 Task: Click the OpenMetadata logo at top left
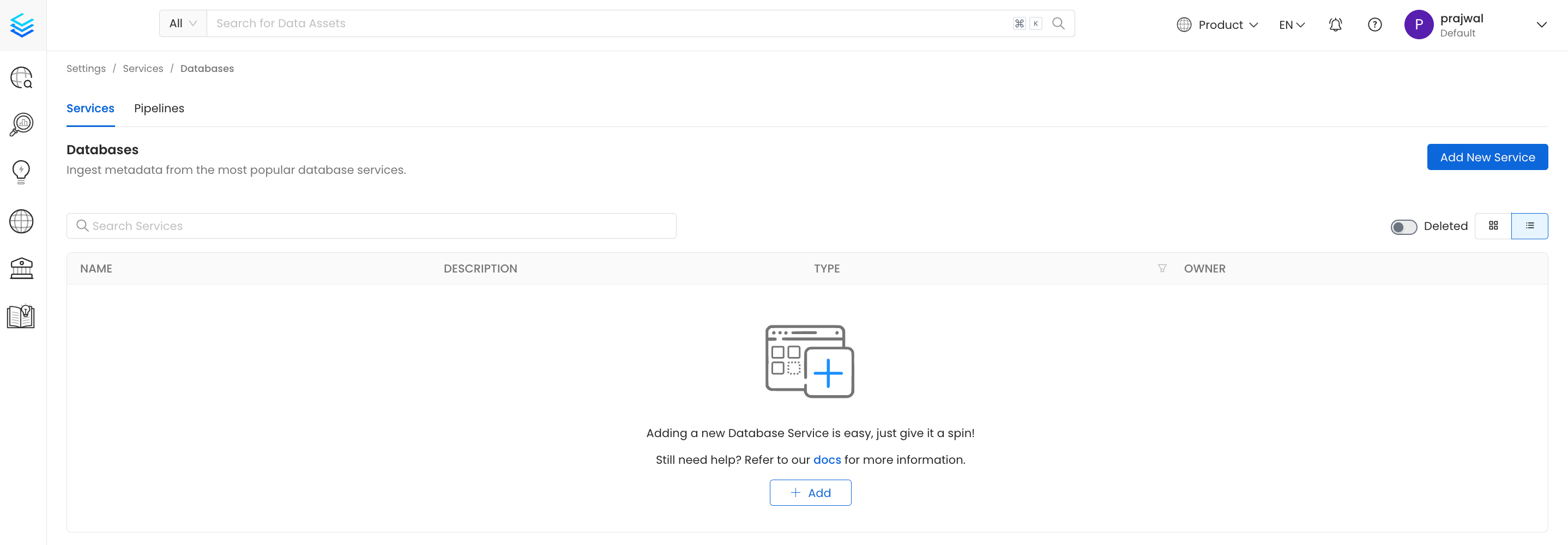pos(22,25)
